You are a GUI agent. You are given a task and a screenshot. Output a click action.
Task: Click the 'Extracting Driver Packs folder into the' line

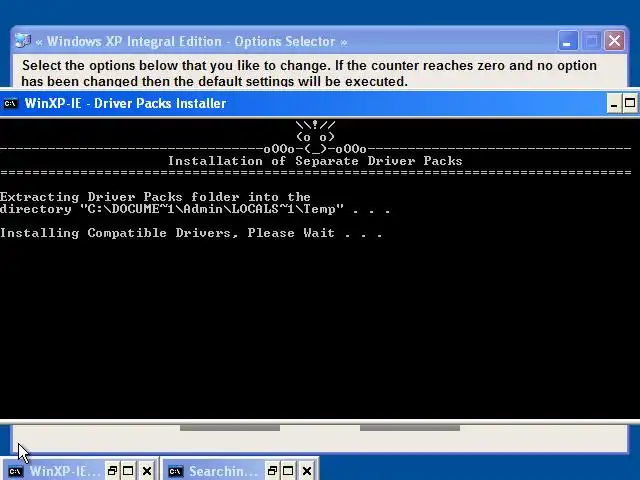click(x=155, y=197)
